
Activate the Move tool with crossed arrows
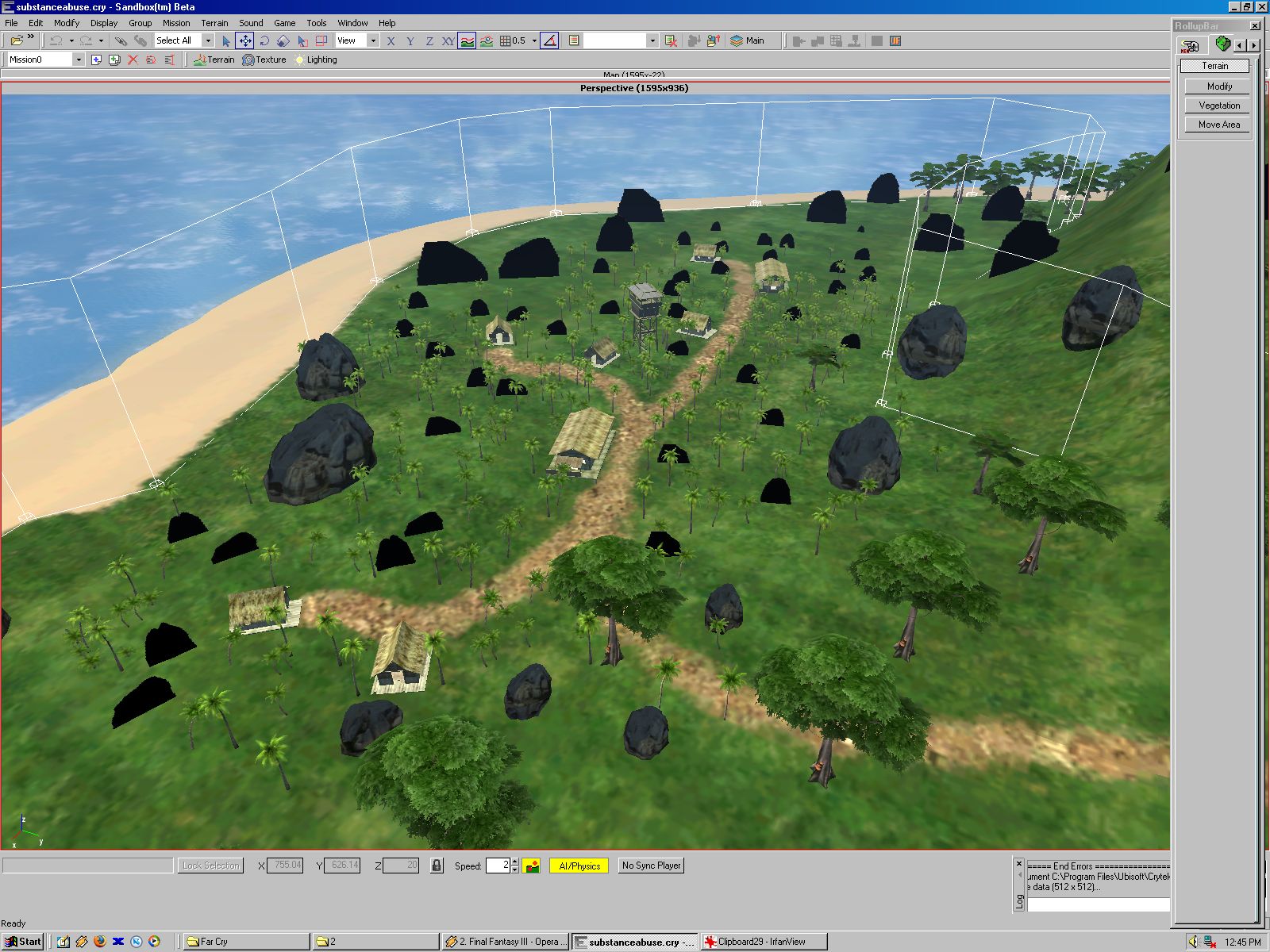244,40
